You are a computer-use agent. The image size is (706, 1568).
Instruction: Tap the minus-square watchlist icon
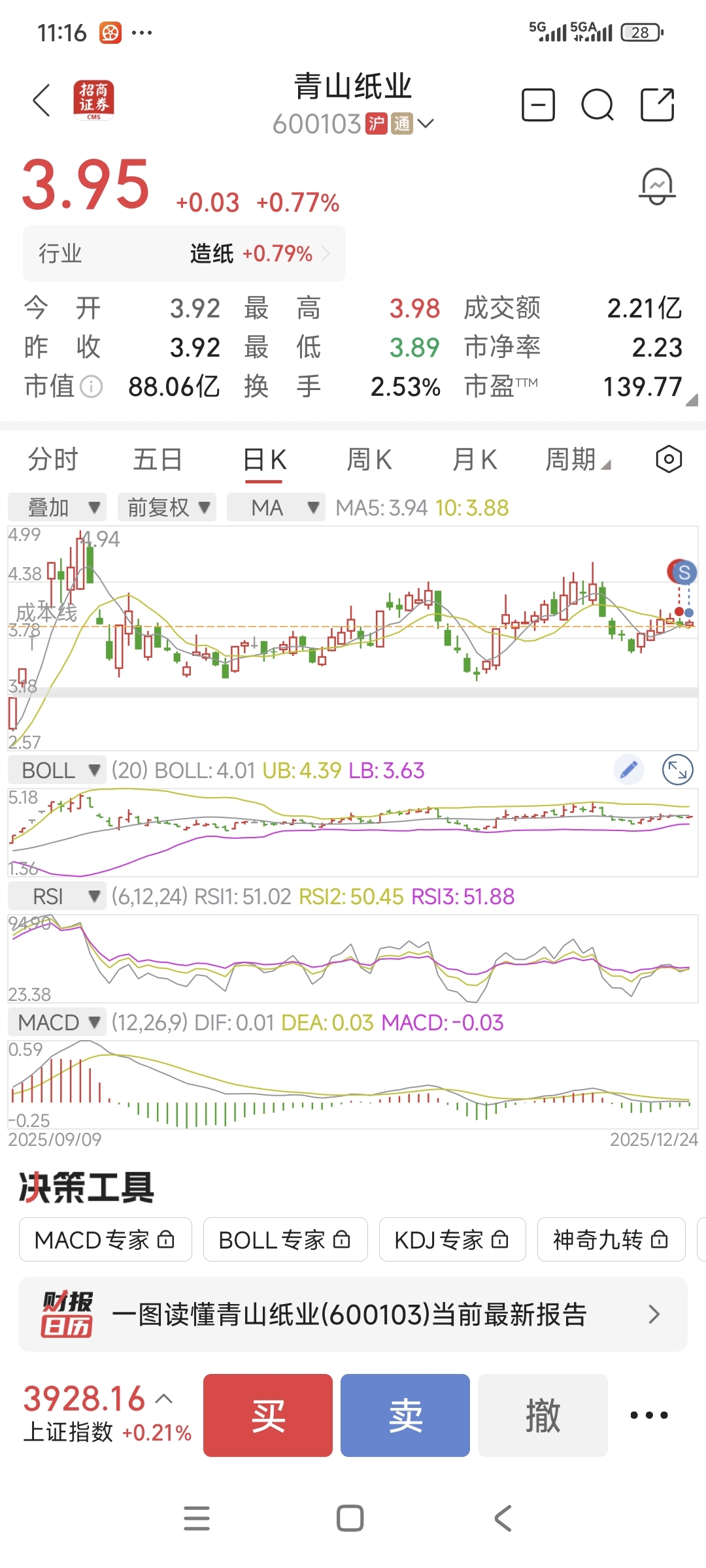(x=538, y=105)
